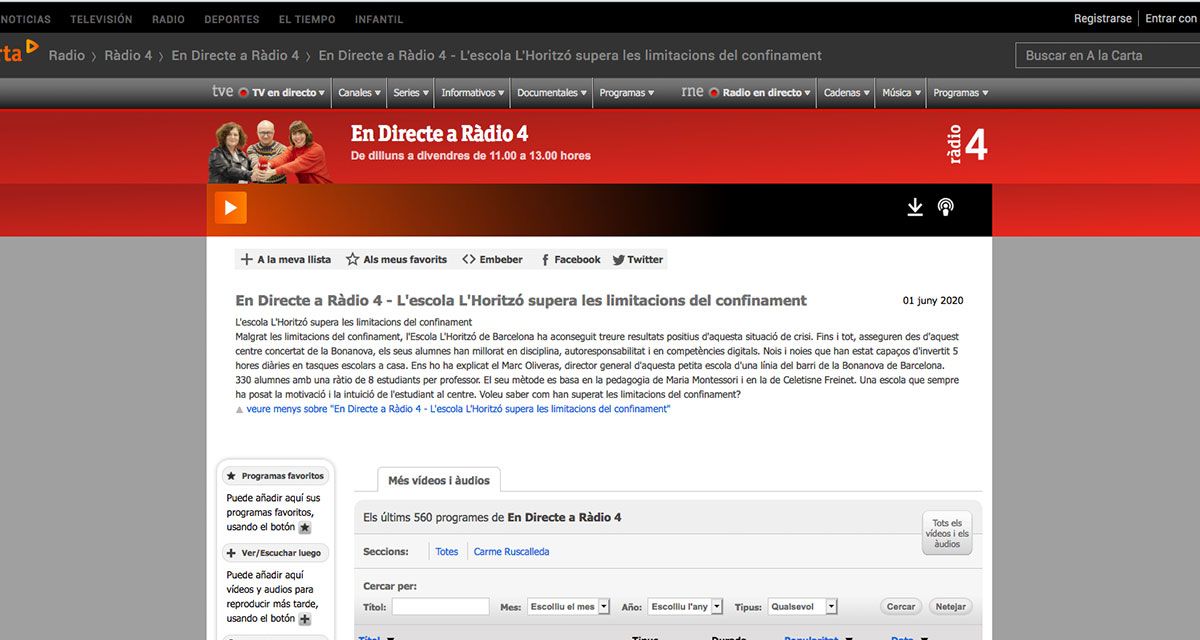Go to Televisión in top bar

click(101, 19)
